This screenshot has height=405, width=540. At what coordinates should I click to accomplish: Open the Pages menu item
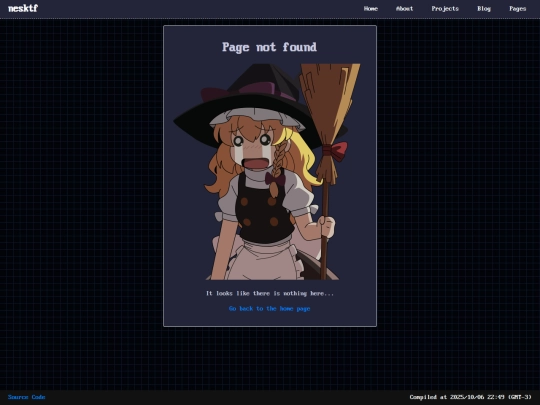518,9
